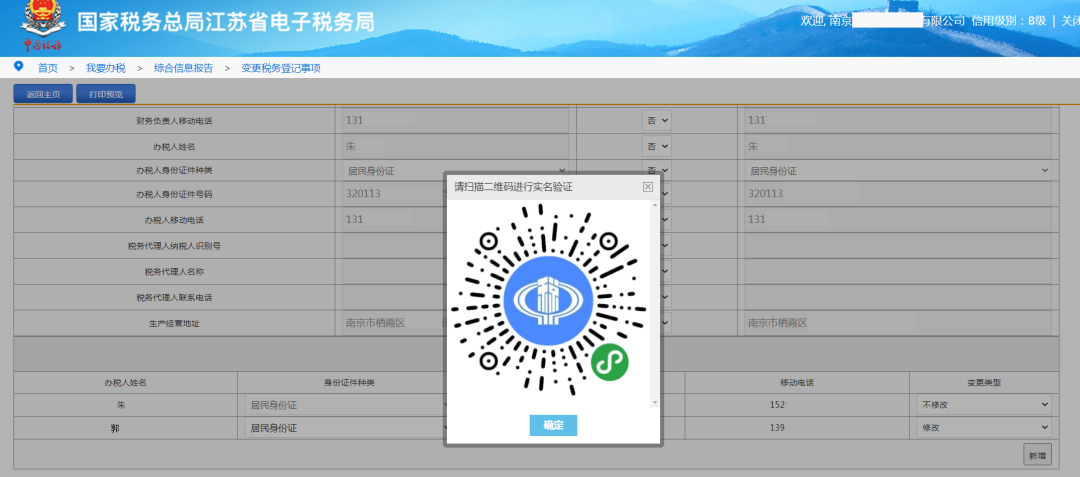Image resolution: width=1080 pixels, height=477 pixels.
Task: Click the 信用级别：B级 text
Action: (x=1008, y=21)
